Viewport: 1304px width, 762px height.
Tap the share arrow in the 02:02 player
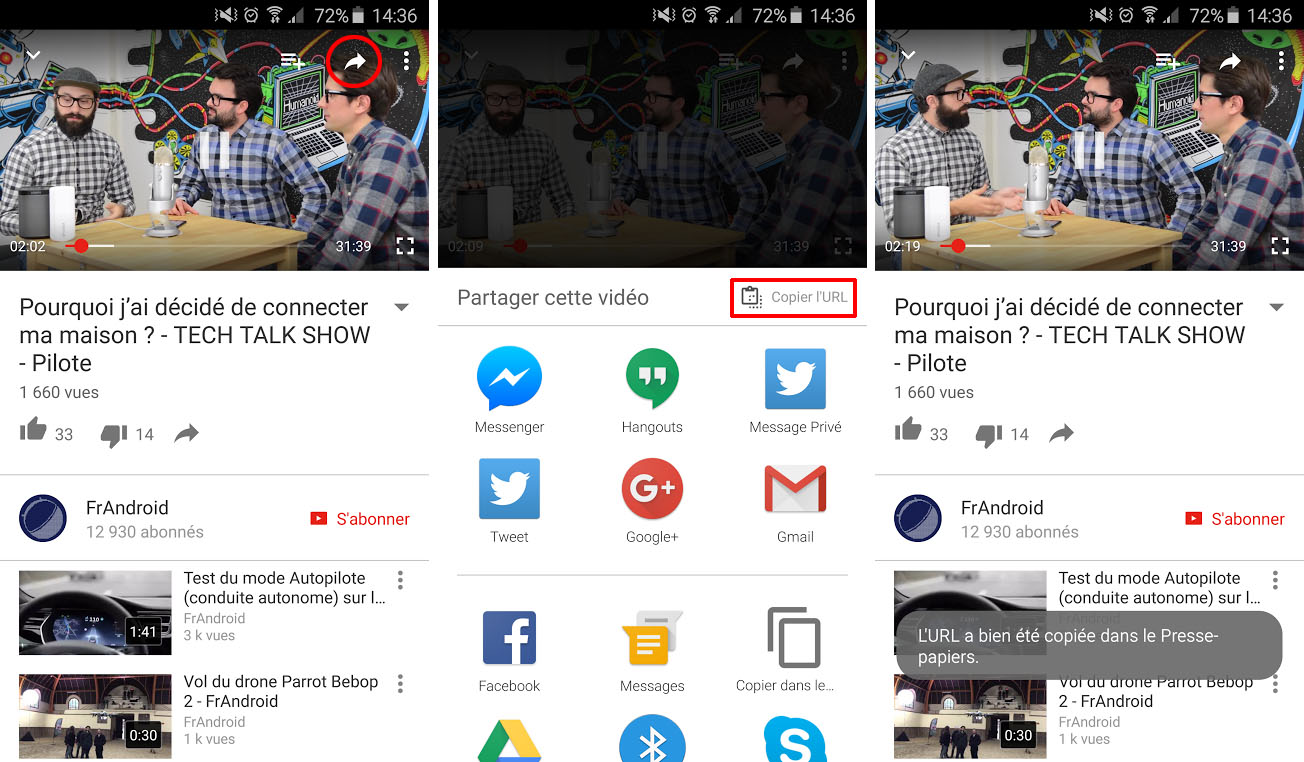[x=355, y=62]
